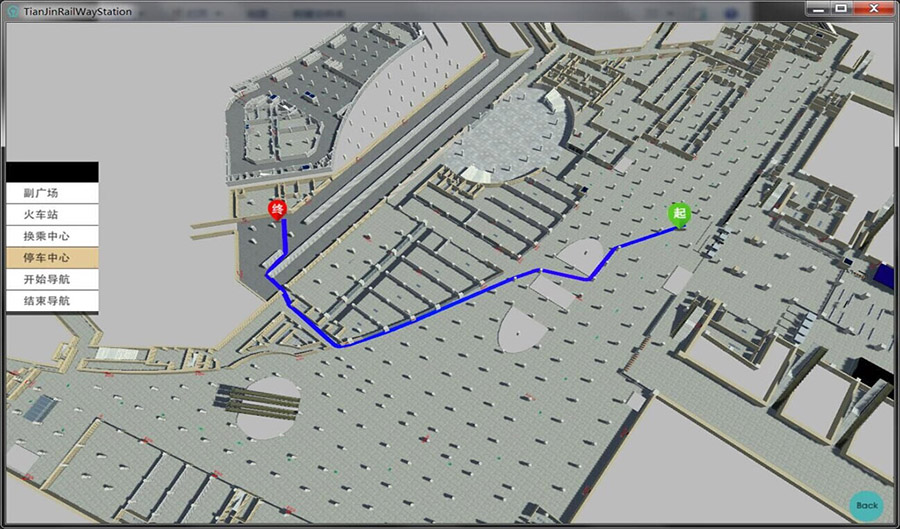The height and width of the screenshot is (529, 900).
Task: Click the TianJinRailWayStation app icon in title bar
Action: pos(13,11)
